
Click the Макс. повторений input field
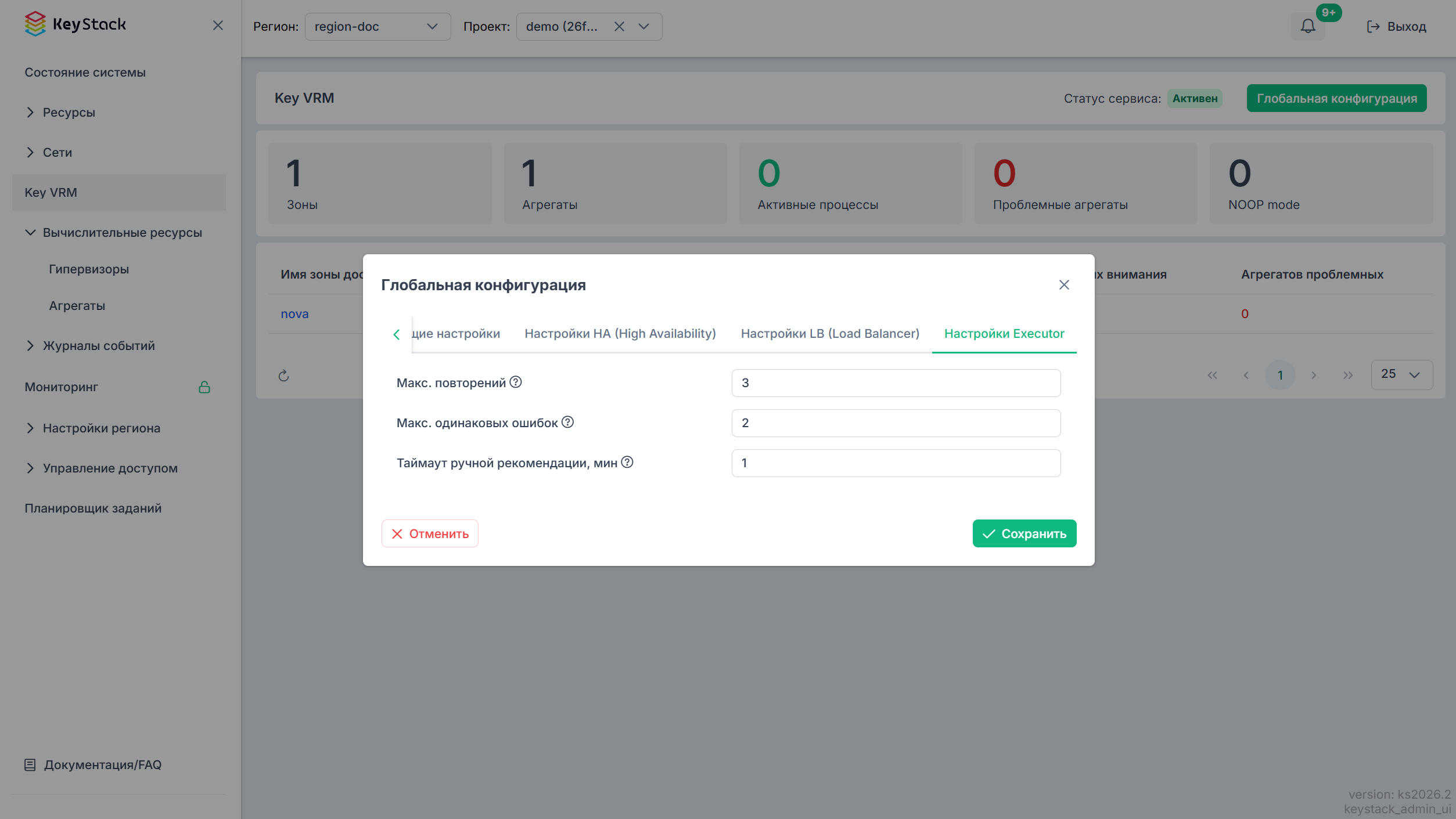click(x=896, y=383)
